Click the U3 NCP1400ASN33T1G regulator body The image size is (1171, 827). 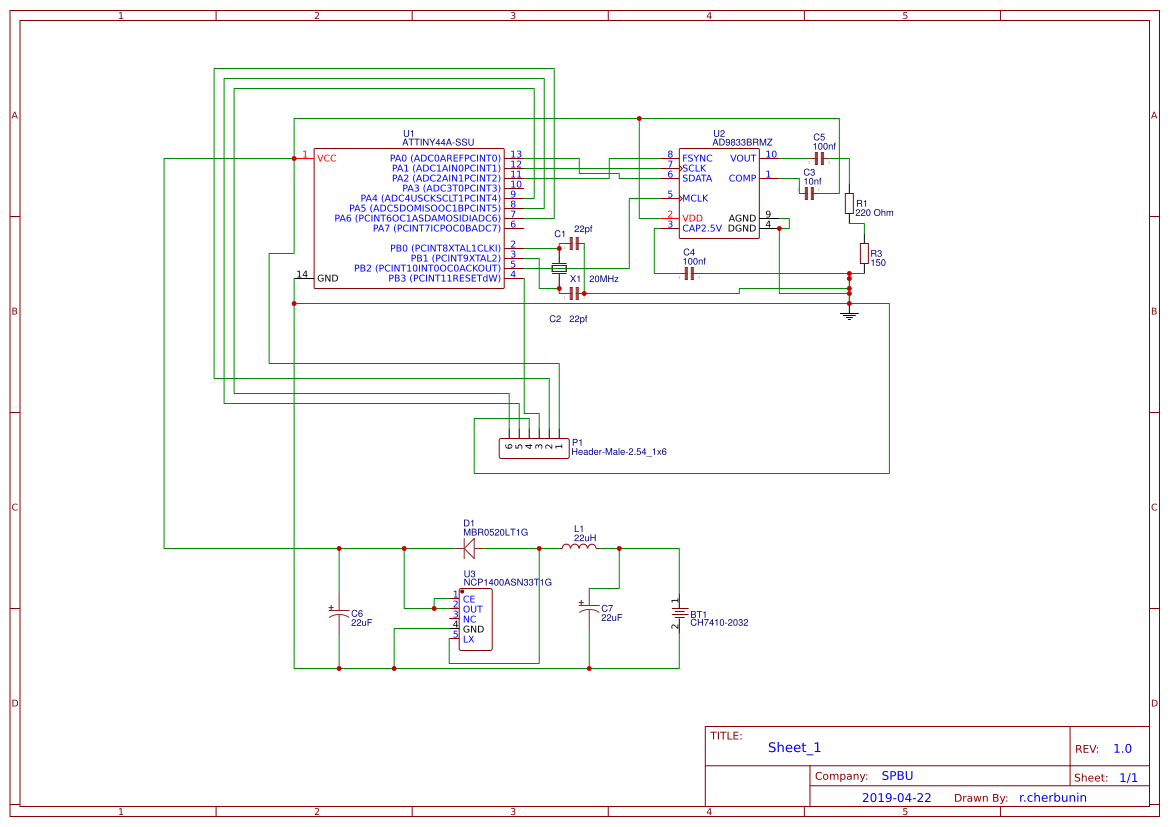click(x=476, y=619)
